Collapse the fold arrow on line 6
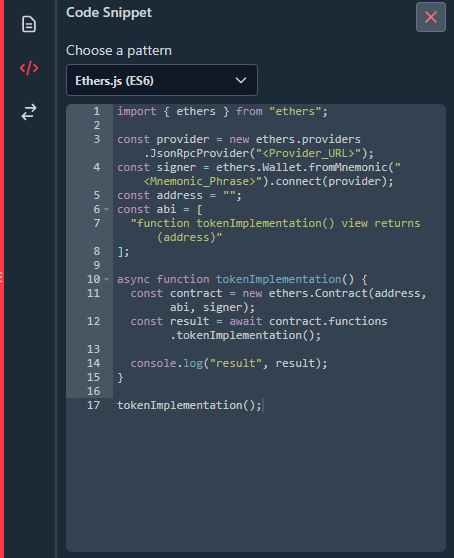 (x=106, y=210)
